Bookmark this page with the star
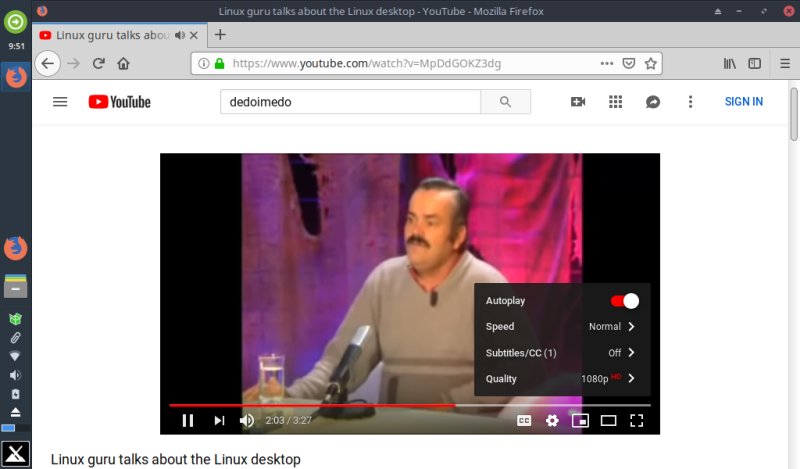 (x=651, y=63)
